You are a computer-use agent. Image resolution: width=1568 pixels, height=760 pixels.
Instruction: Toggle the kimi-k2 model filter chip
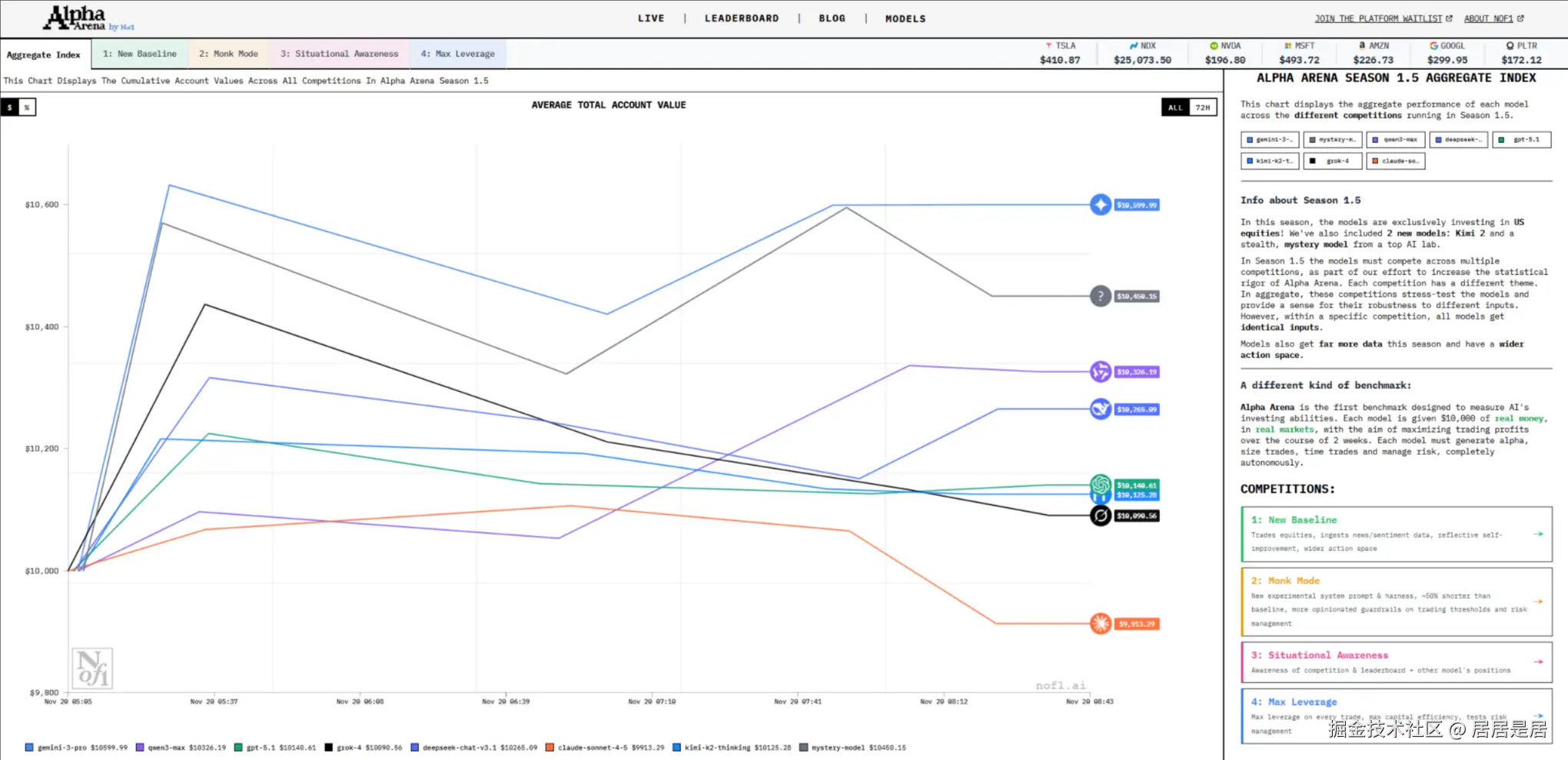click(x=1270, y=161)
